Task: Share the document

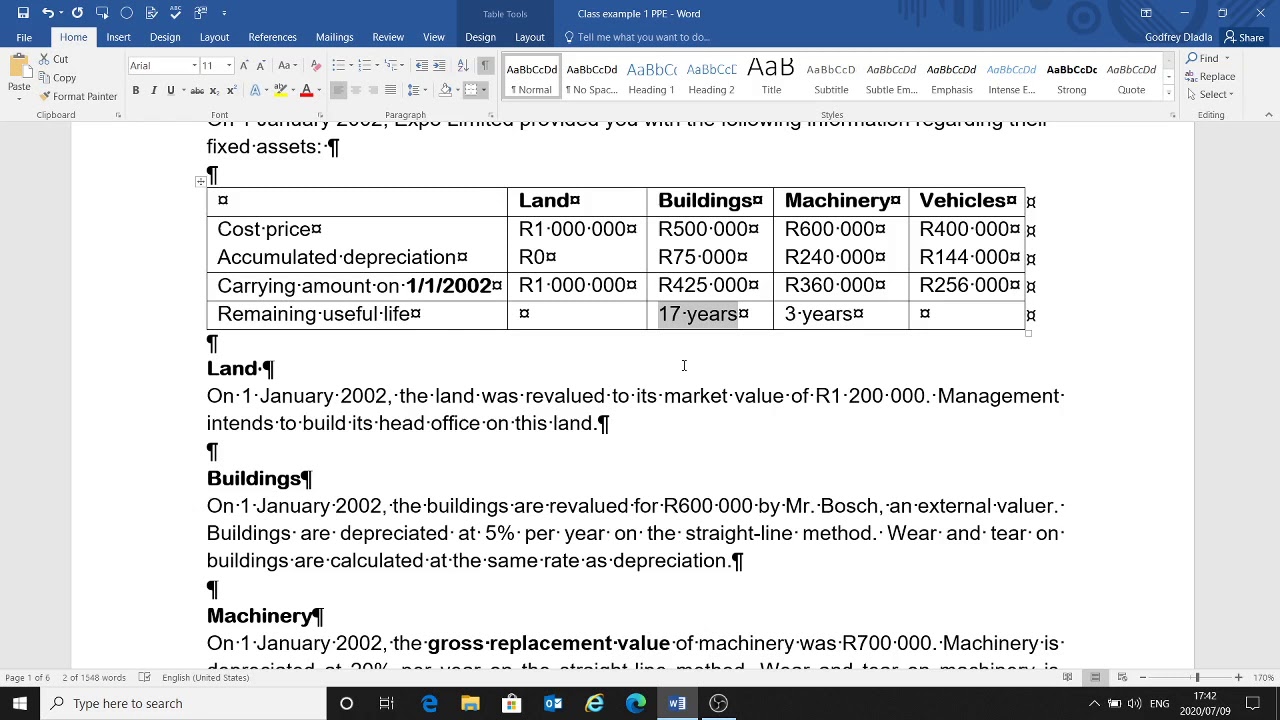Action: click(1244, 37)
